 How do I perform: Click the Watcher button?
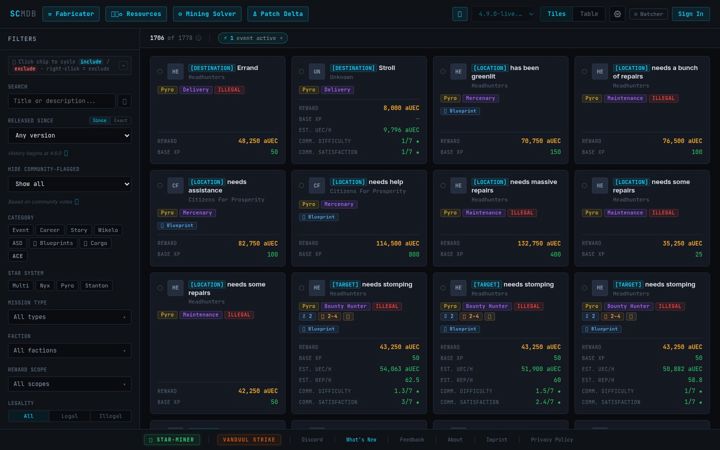click(648, 14)
